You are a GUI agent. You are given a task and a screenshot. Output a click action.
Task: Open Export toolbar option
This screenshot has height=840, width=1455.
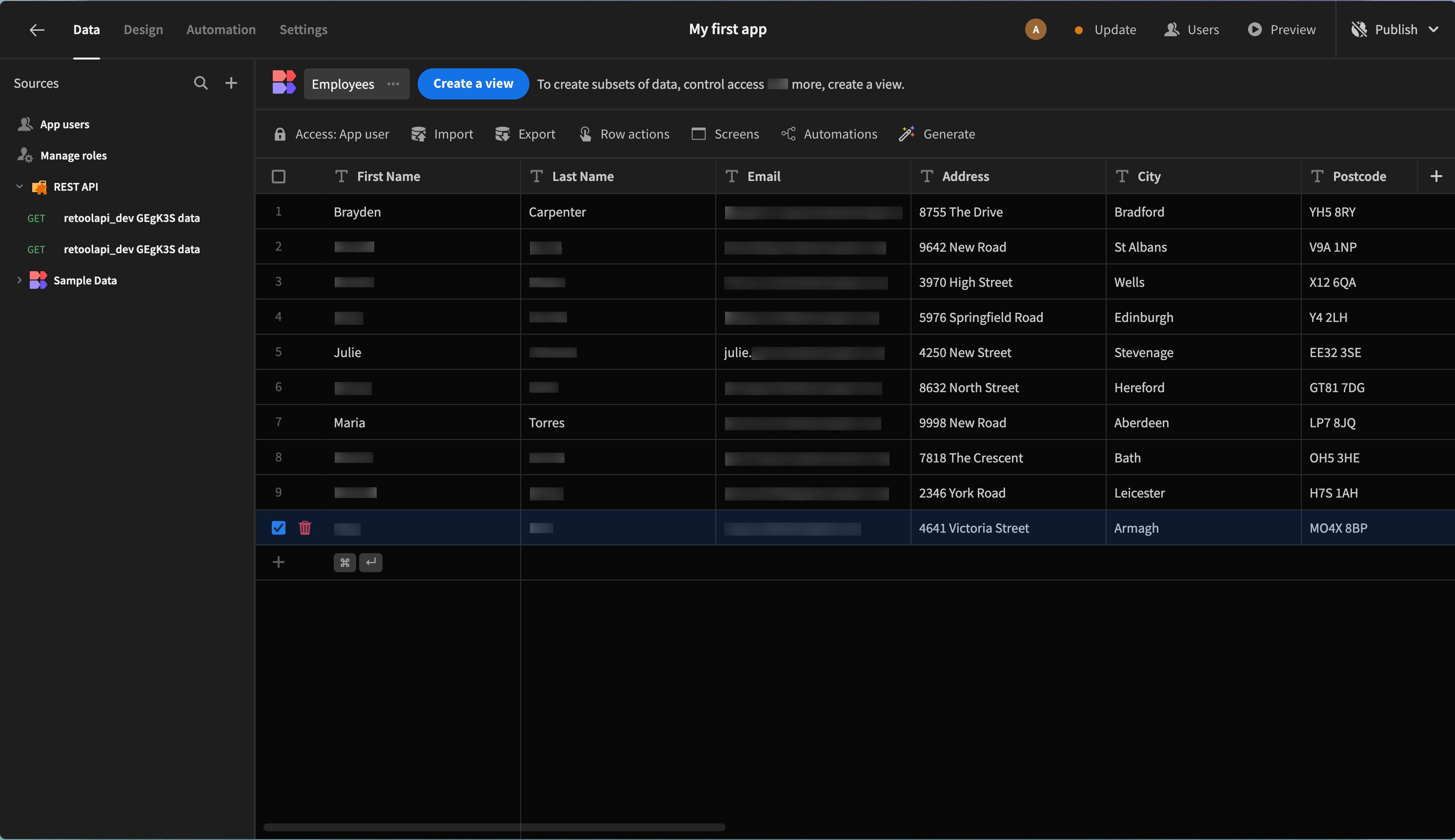(525, 134)
